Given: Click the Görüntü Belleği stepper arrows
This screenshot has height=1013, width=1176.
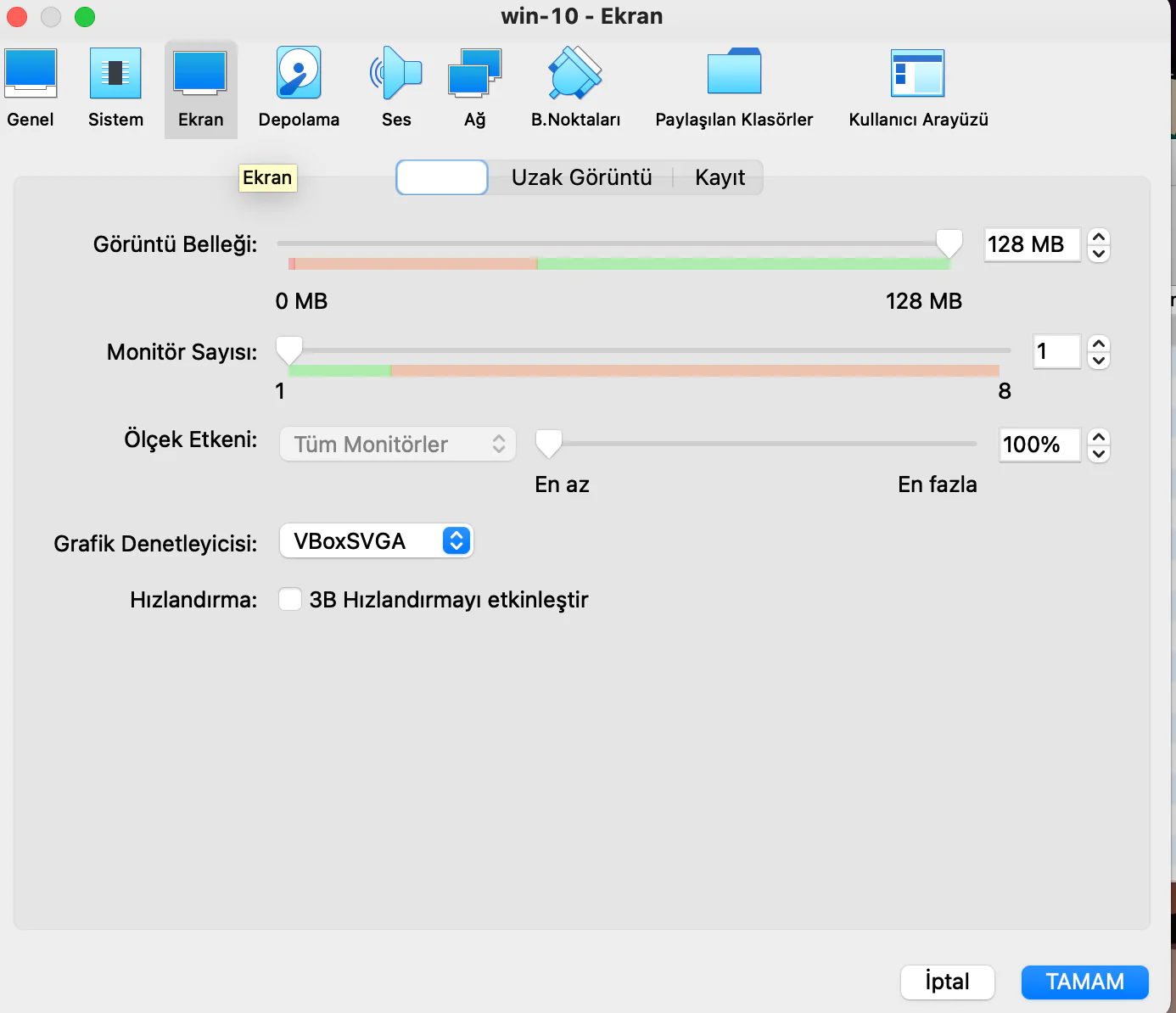Looking at the screenshot, I should point(1099,245).
